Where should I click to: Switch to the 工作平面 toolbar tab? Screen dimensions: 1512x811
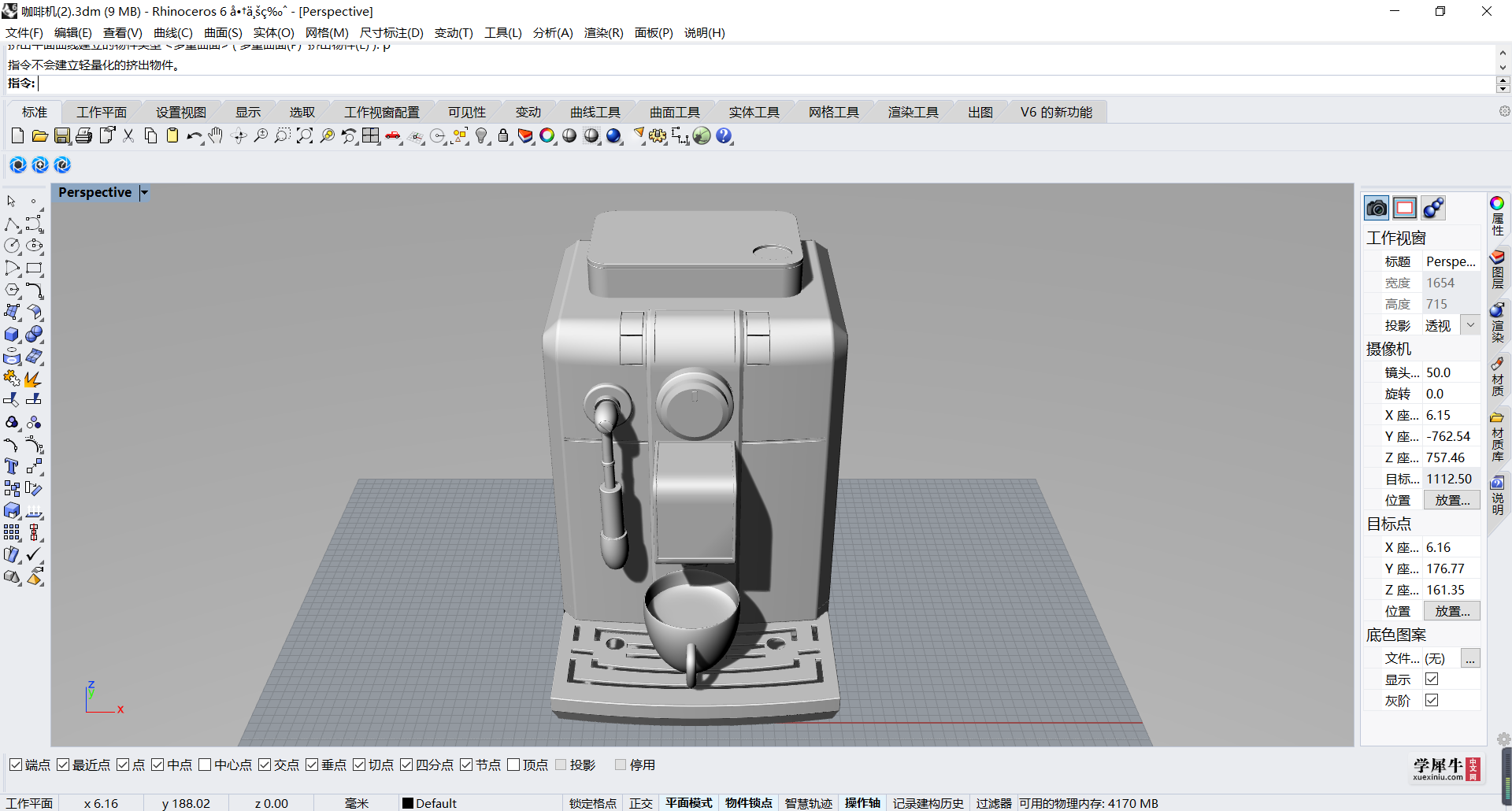pos(102,113)
